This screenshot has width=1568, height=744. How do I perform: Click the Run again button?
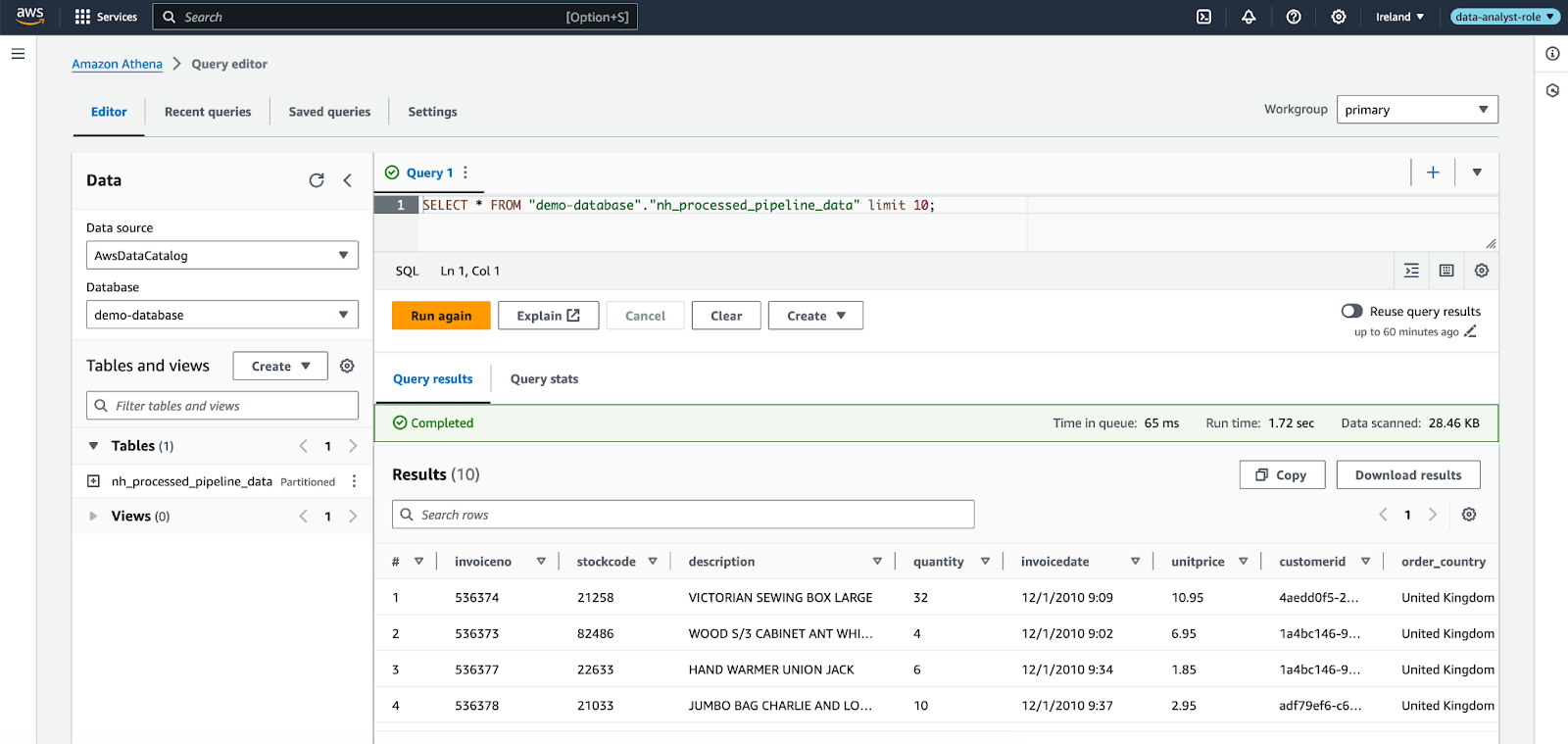click(x=441, y=316)
